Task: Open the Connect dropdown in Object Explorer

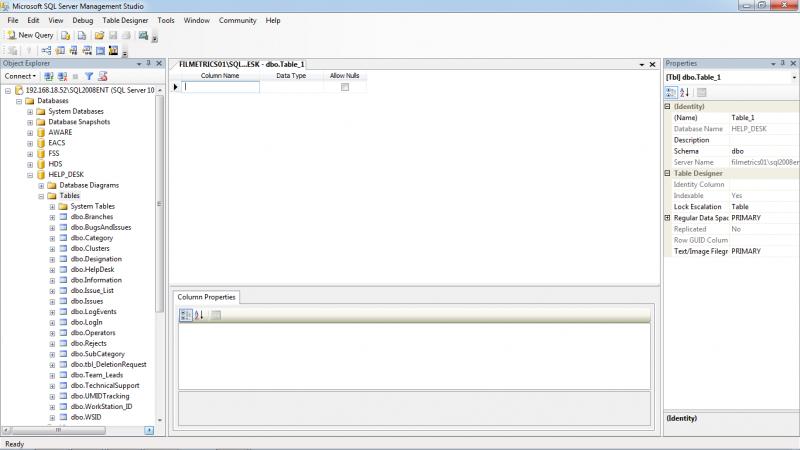Action: [20, 76]
